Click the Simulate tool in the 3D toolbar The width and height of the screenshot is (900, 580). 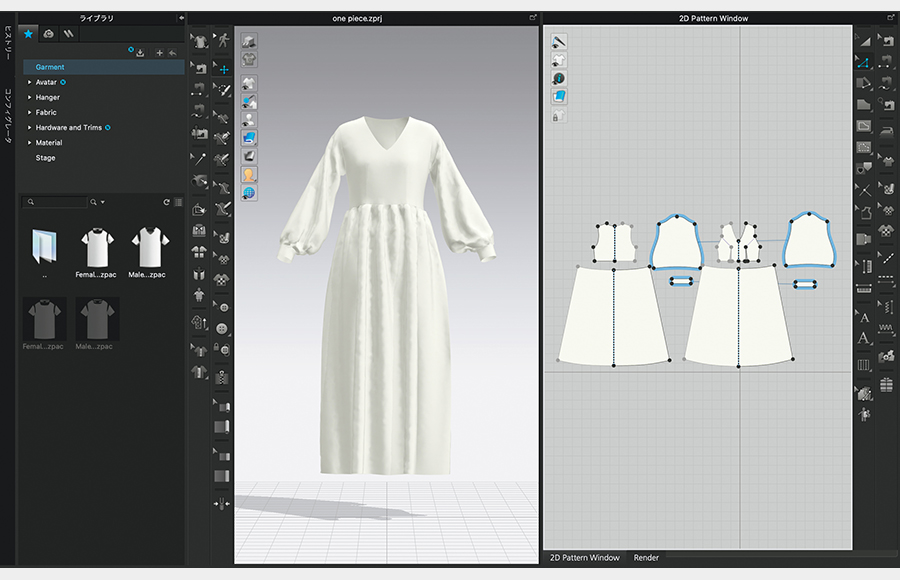201,42
